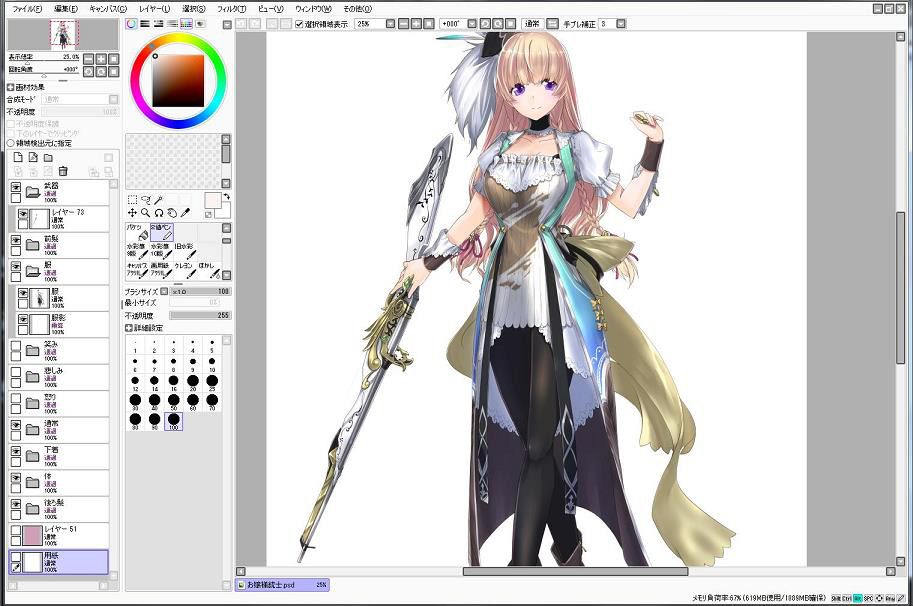Hide the 武器 layer folder
913x606 pixels.
[16, 187]
